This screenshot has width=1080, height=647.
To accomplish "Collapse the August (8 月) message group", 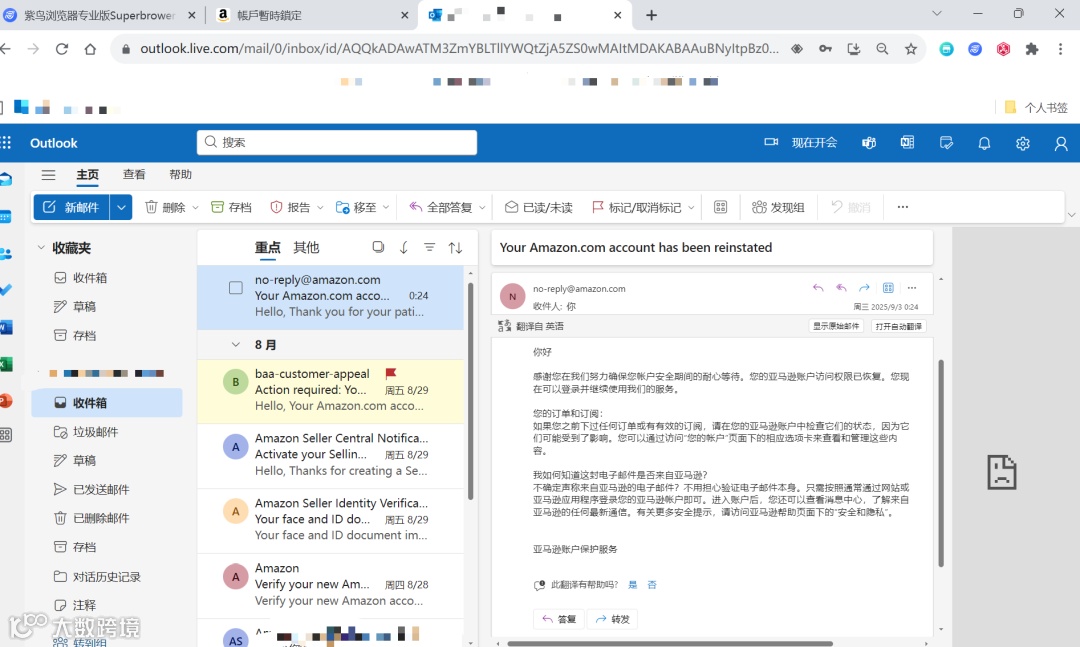I will (236, 345).
